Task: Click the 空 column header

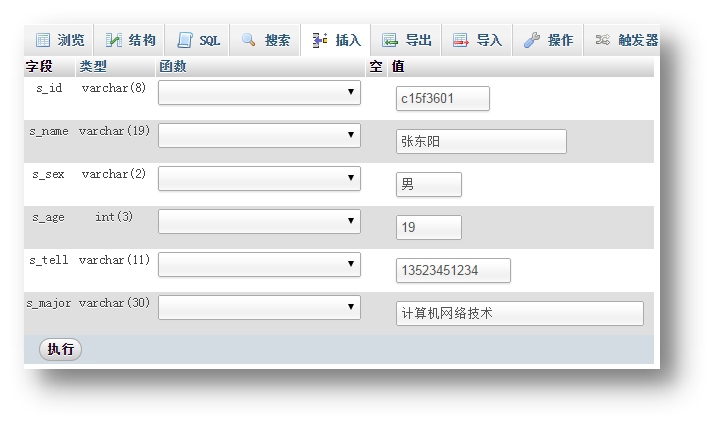Action: coord(376,67)
